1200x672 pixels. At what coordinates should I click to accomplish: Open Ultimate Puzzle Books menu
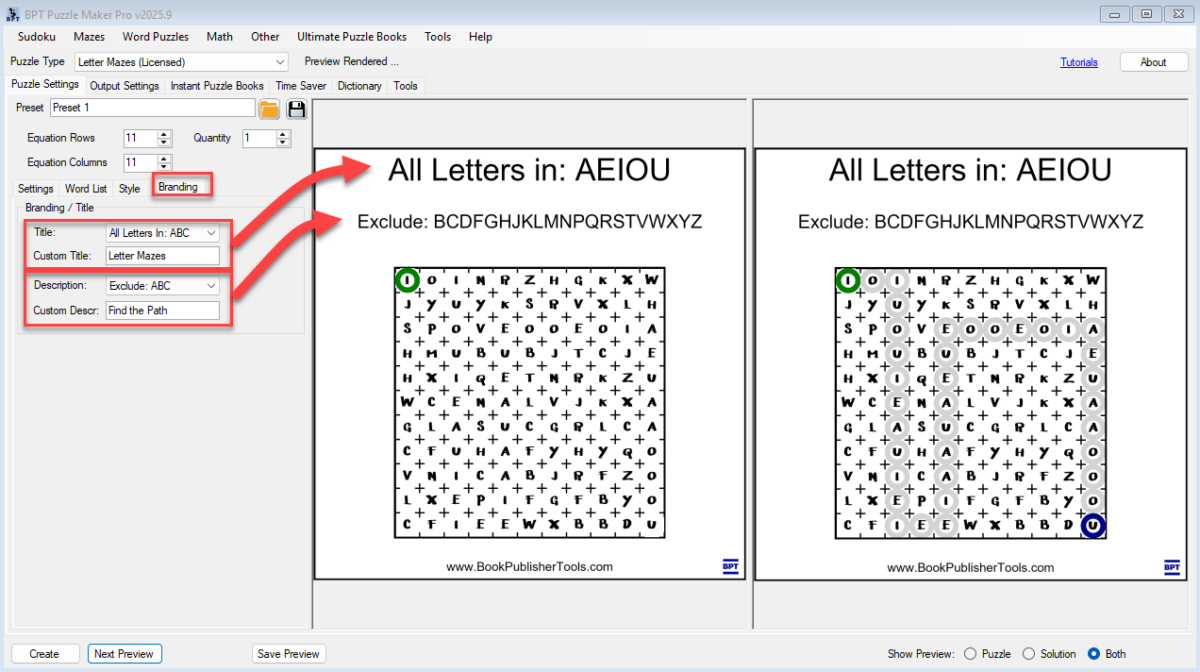pos(352,37)
